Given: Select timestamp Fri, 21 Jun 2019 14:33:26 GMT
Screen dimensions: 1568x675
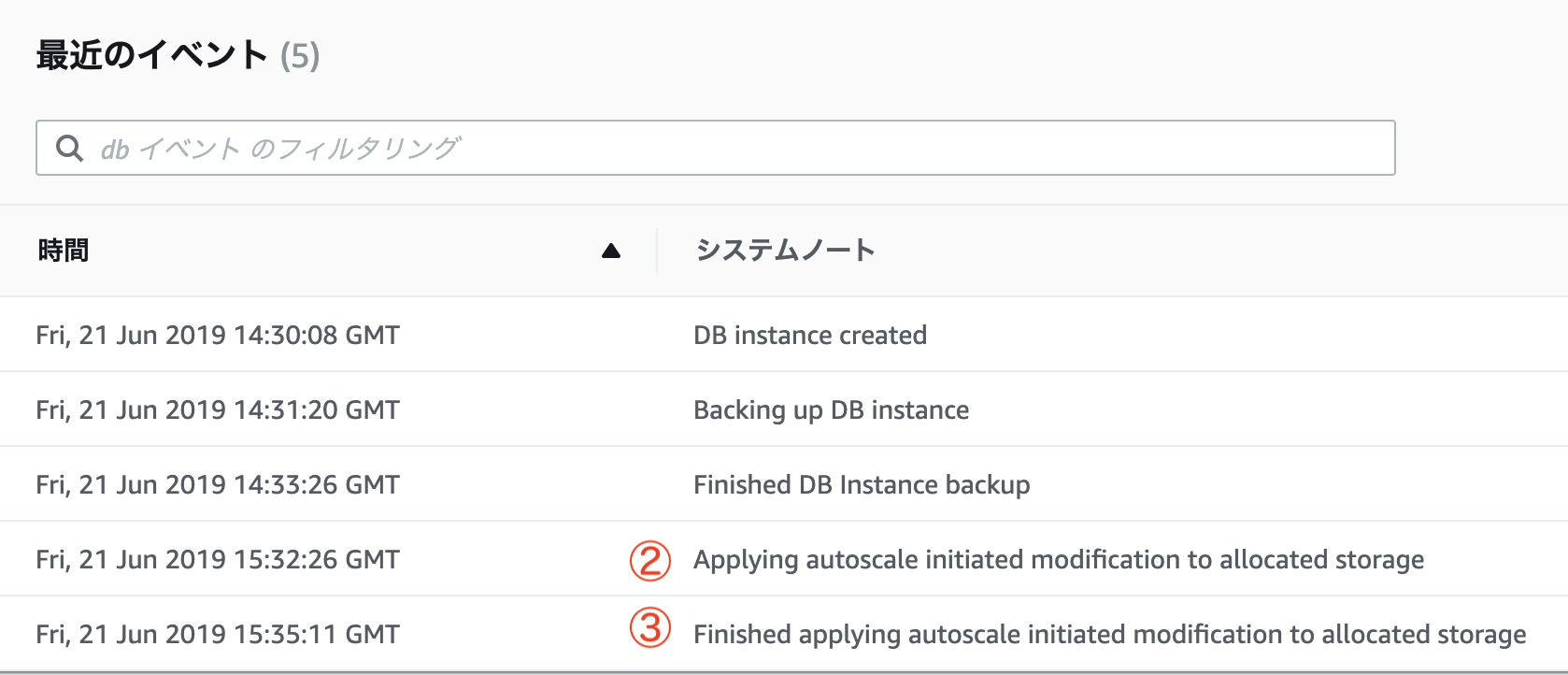Looking at the screenshot, I should pyautogui.click(x=218, y=484).
